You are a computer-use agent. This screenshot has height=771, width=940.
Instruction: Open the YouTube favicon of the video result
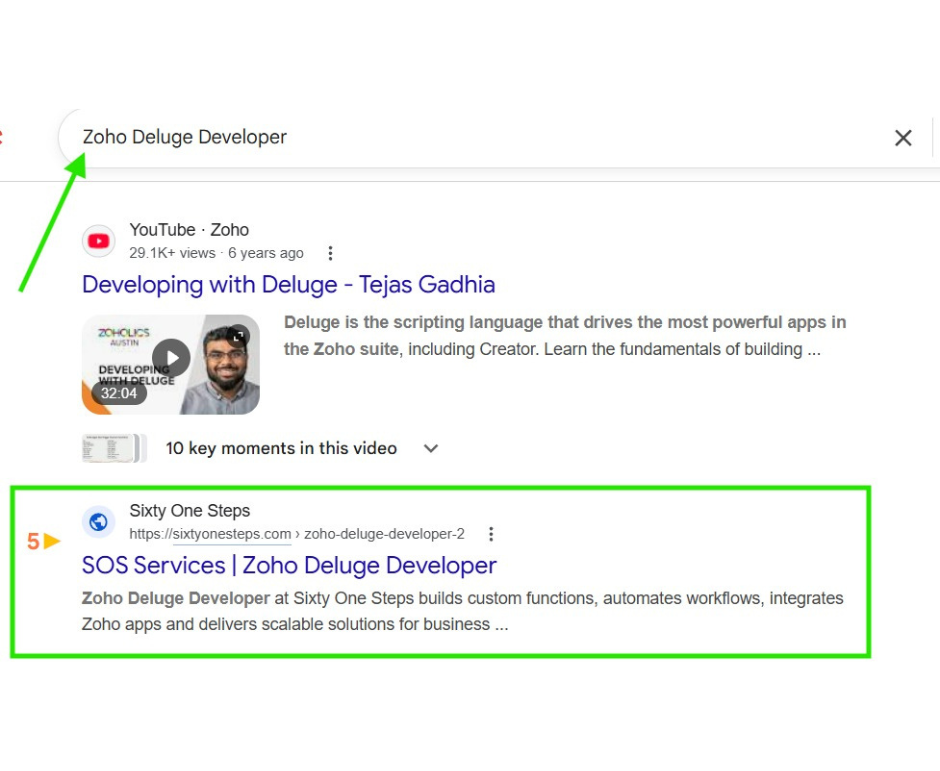click(98, 241)
